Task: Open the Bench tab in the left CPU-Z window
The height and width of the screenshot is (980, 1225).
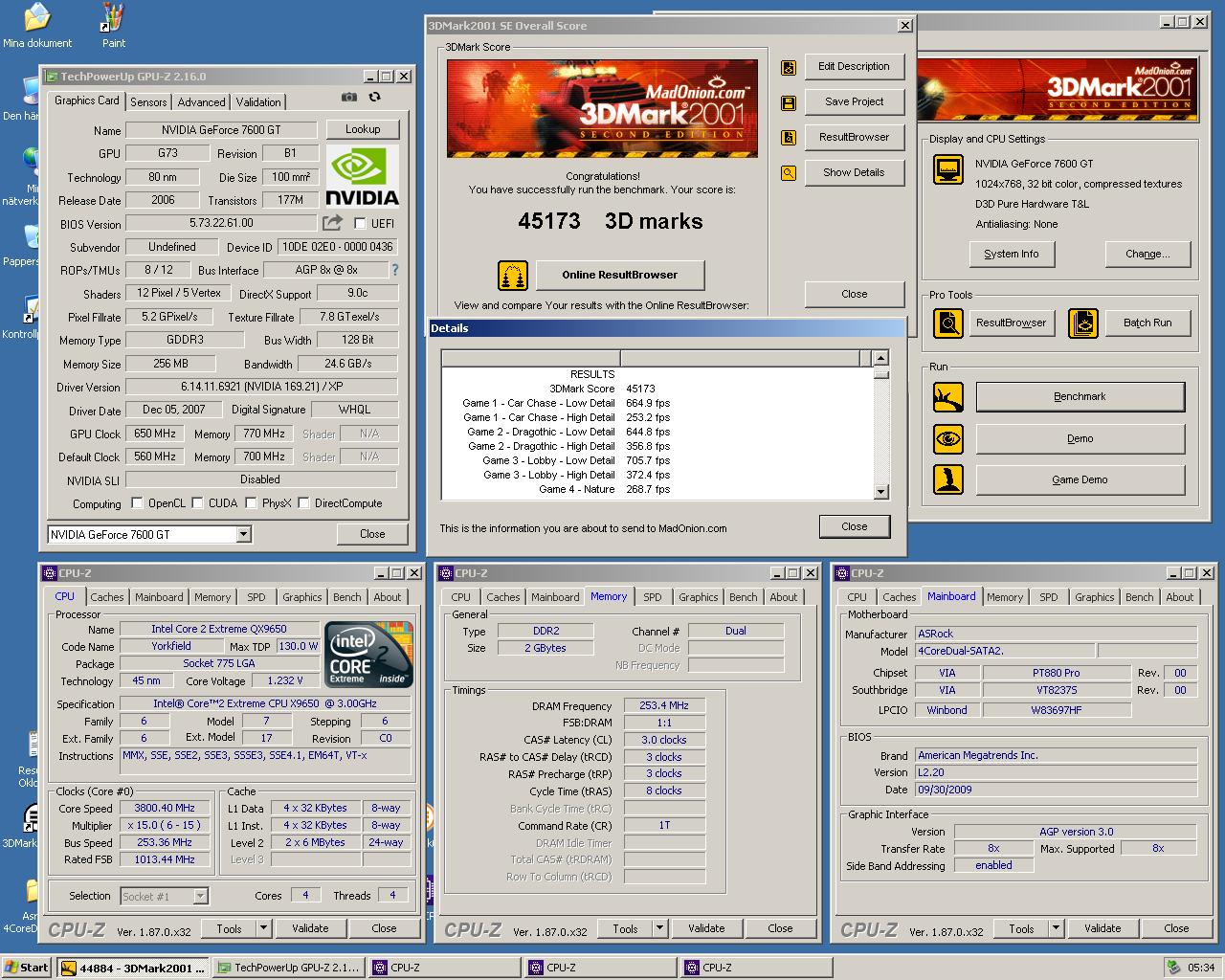Action: (347, 597)
